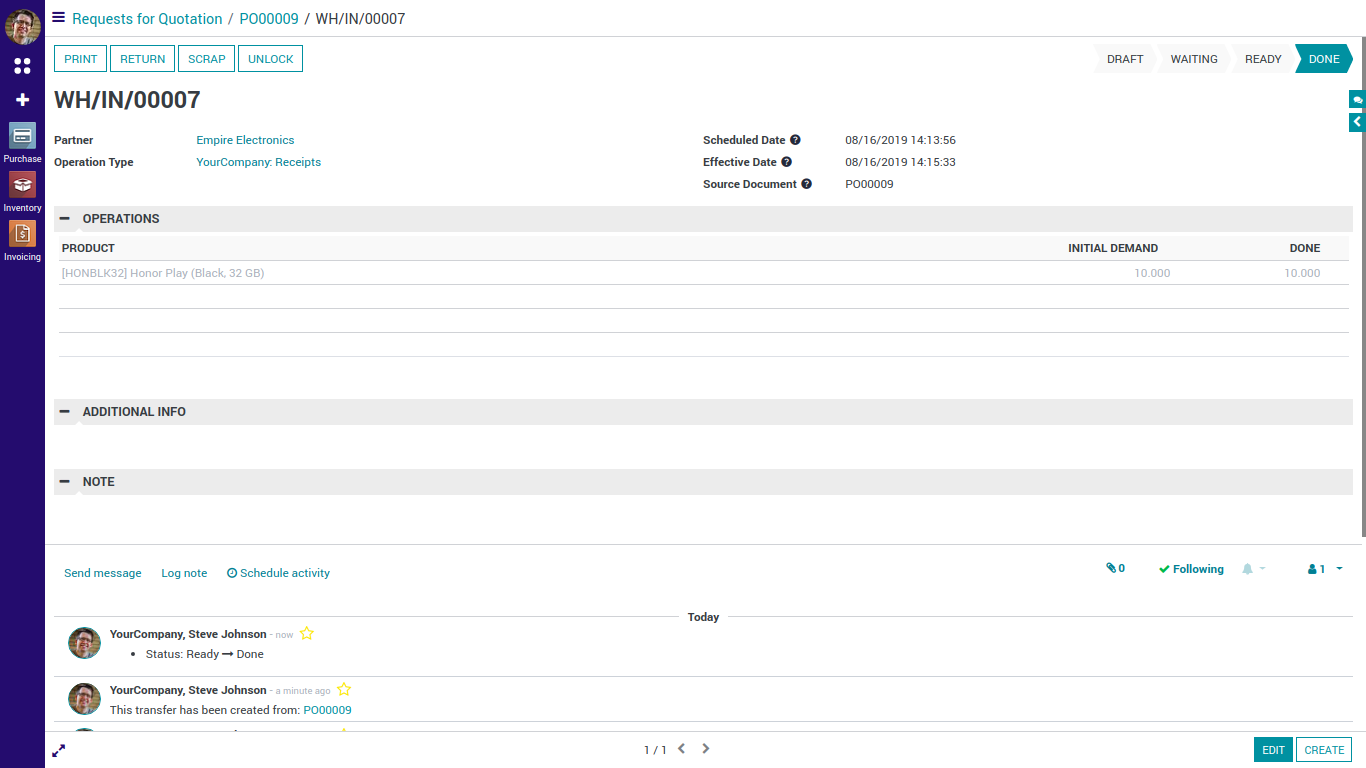This screenshot has height=768, width=1366.
Task: Click the fullscreen expand arrows icon
Action: coord(59,750)
